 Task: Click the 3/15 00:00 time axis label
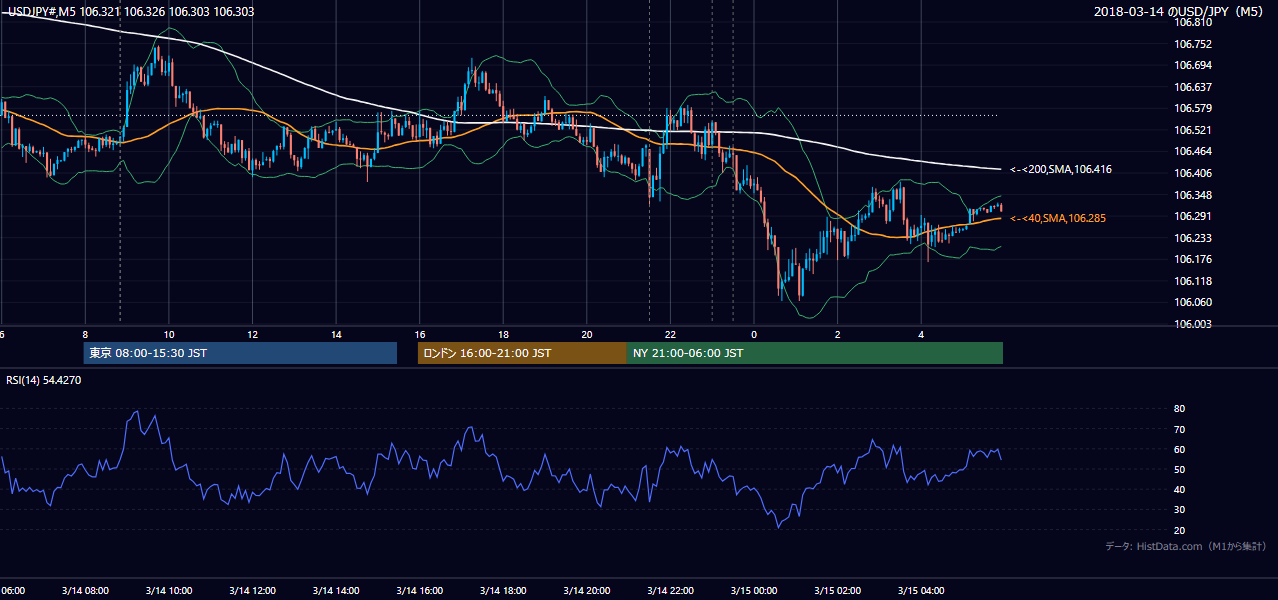[x=755, y=590]
